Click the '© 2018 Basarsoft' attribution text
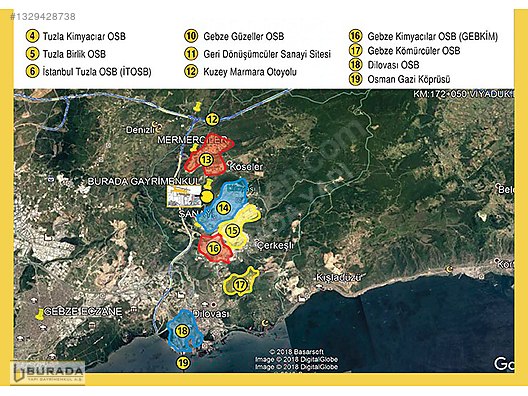 coord(296,352)
